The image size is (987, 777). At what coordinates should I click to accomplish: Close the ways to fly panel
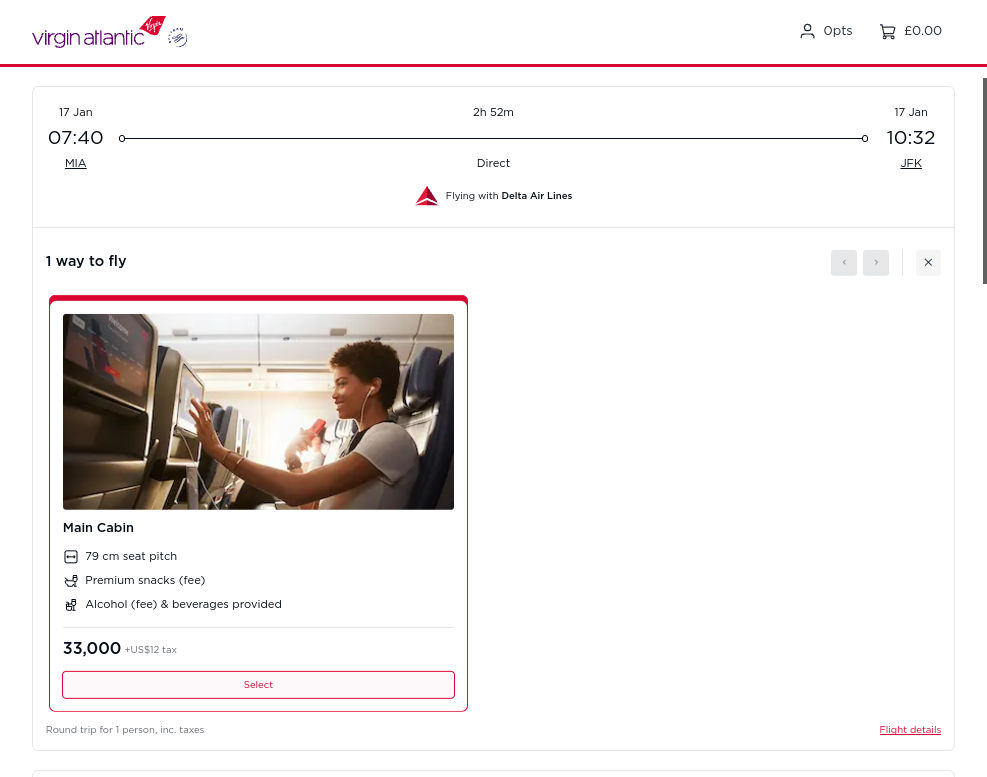[928, 263]
